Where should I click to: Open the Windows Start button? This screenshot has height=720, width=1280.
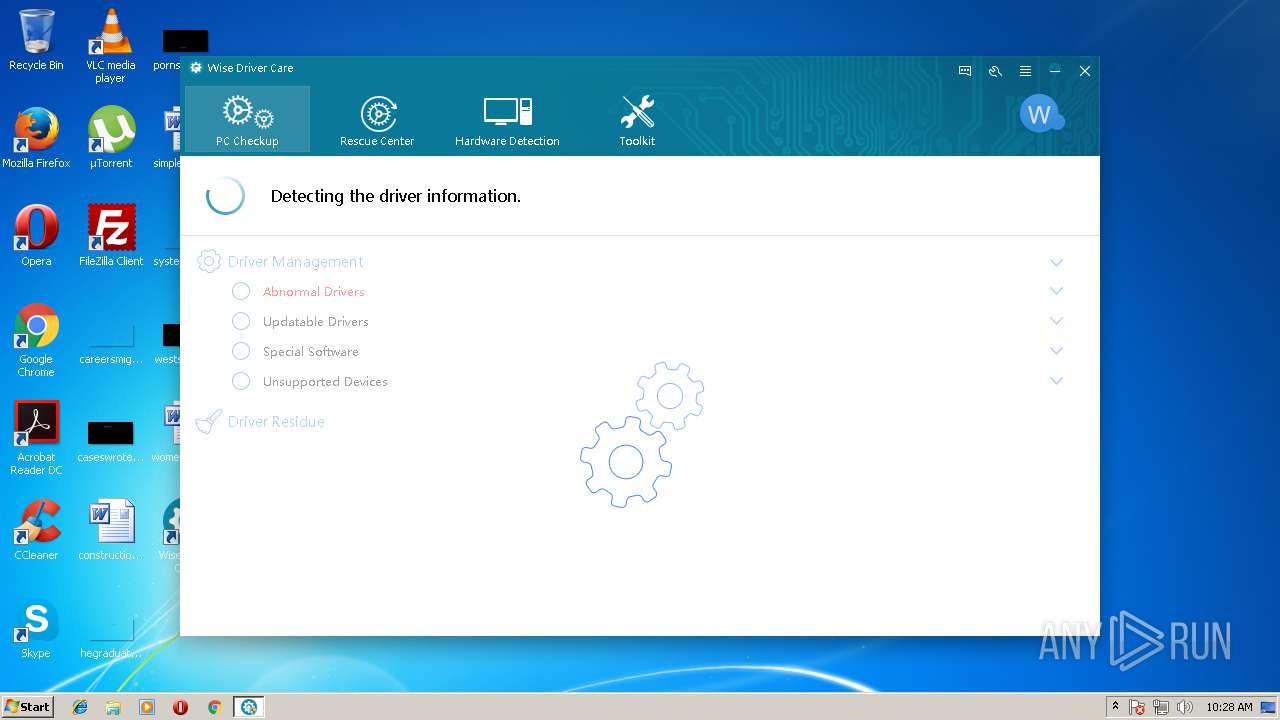[x=27, y=706]
